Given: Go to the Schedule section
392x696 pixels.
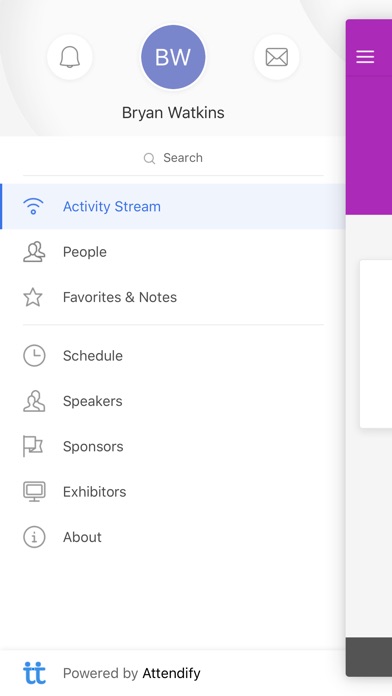Looking at the screenshot, I should point(173,356).
